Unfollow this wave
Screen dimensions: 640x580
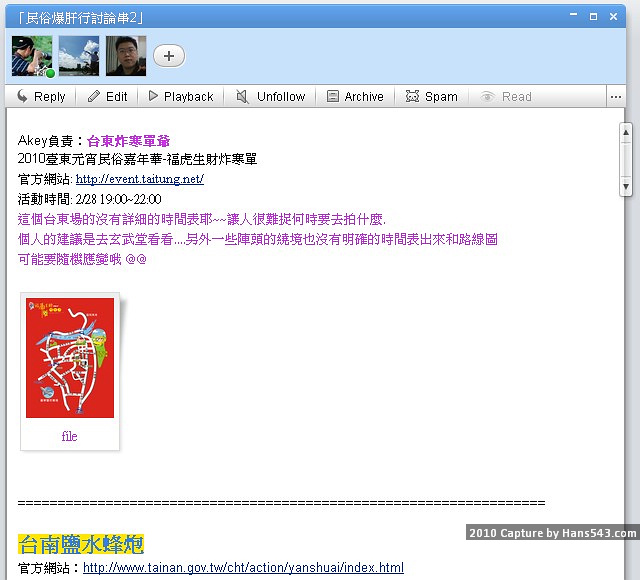[x=270, y=97]
